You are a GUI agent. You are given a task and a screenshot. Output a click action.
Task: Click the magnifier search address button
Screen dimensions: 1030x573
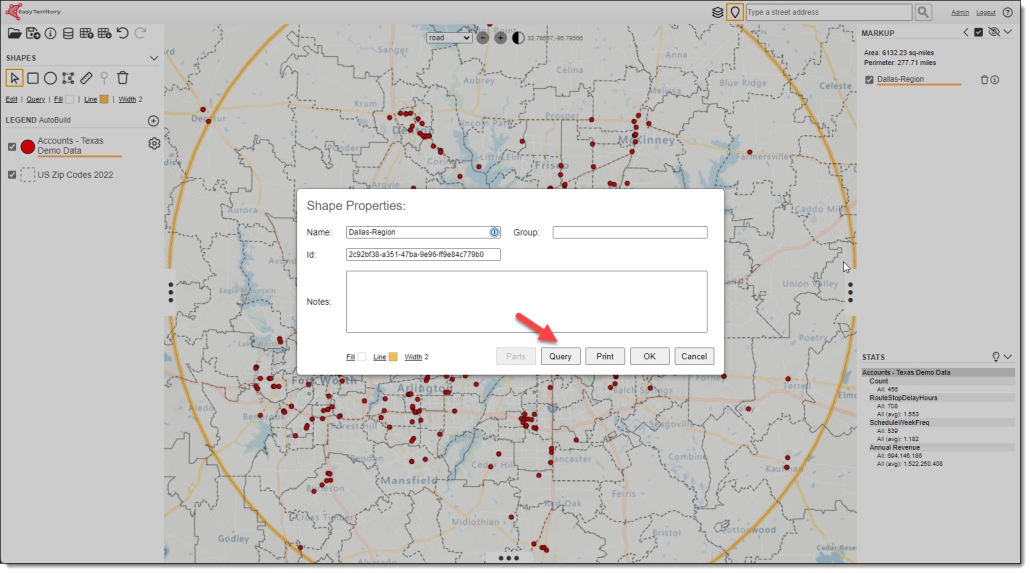tap(923, 12)
